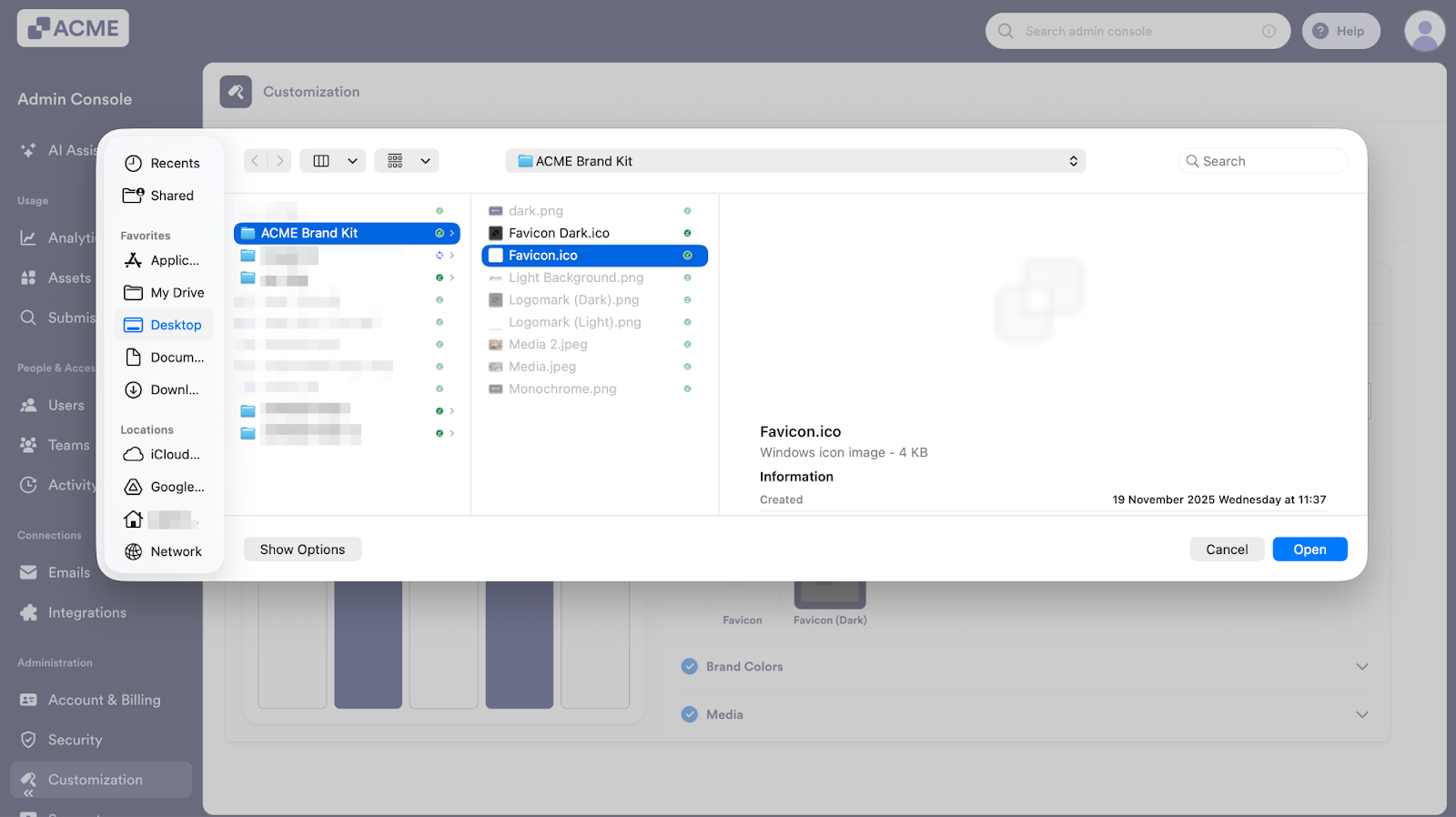The height and width of the screenshot is (817, 1456).
Task: Open Security in Admin Console sidebar
Action: 62,740
